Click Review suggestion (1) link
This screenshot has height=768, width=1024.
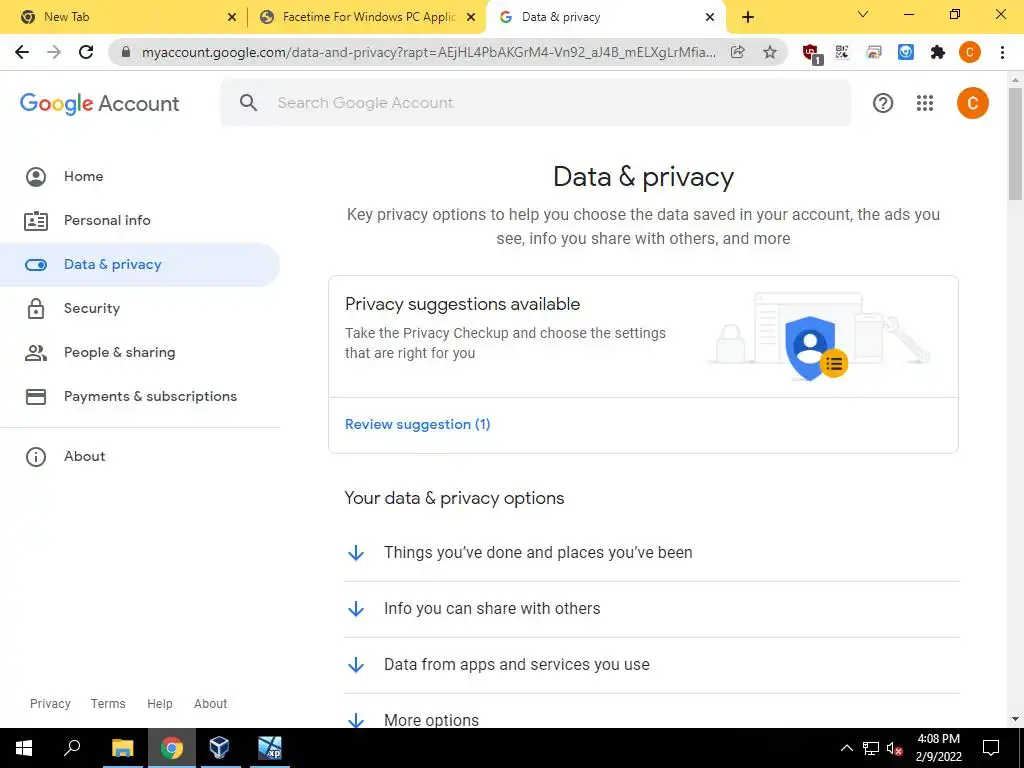pos(417,424)
